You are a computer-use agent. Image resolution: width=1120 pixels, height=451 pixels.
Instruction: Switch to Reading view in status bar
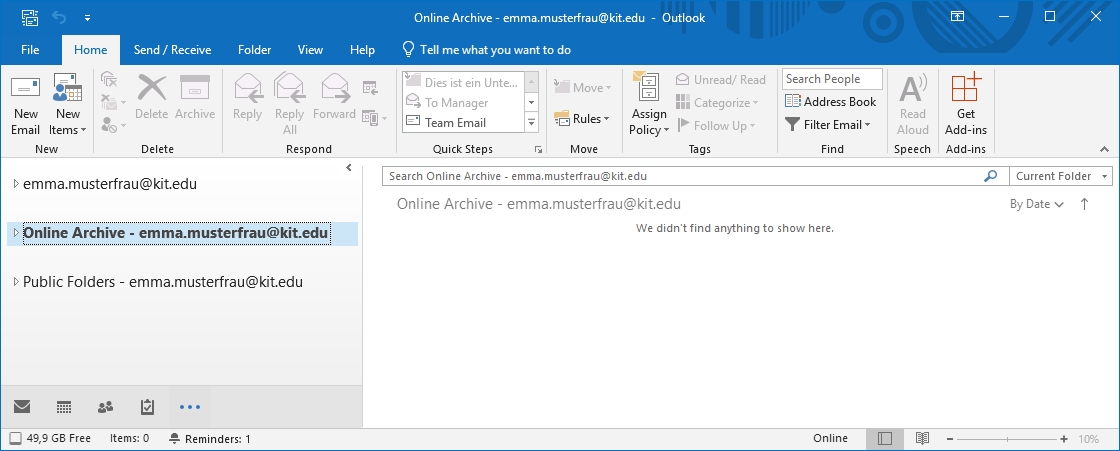click(x=922, y=439)
